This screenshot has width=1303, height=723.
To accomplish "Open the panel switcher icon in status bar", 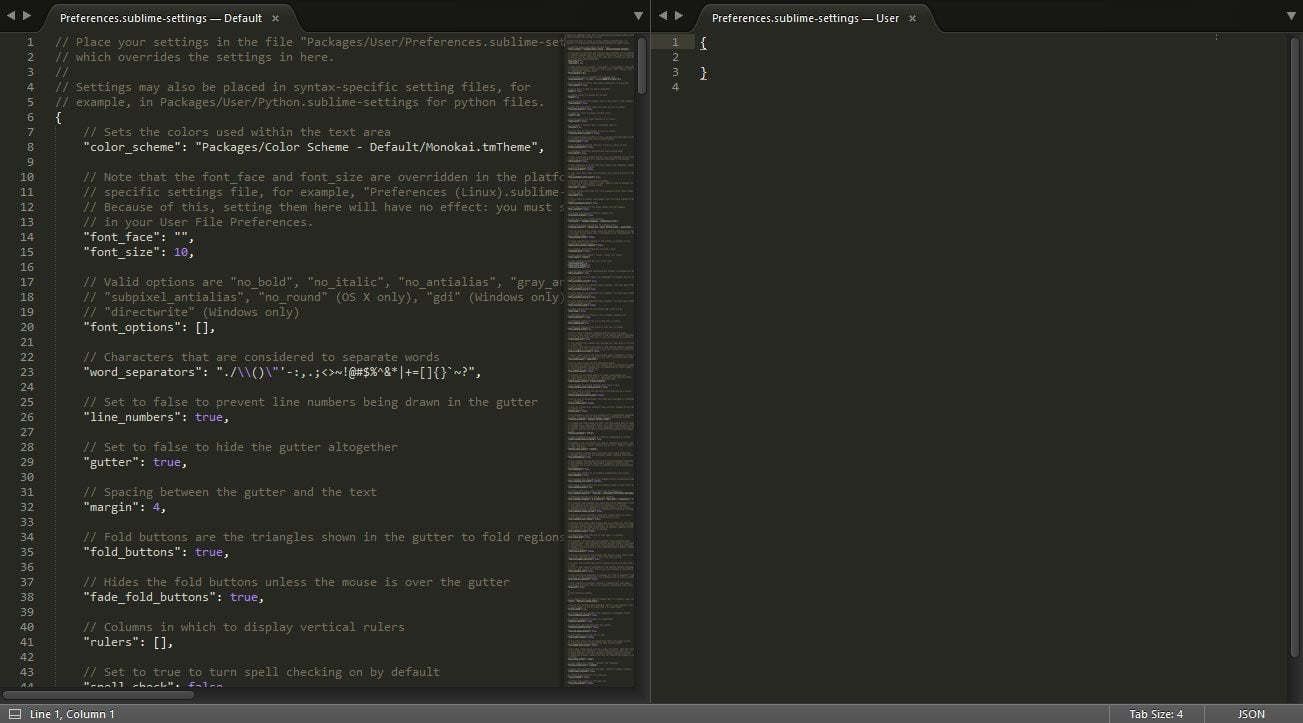I will pos(14,714).
